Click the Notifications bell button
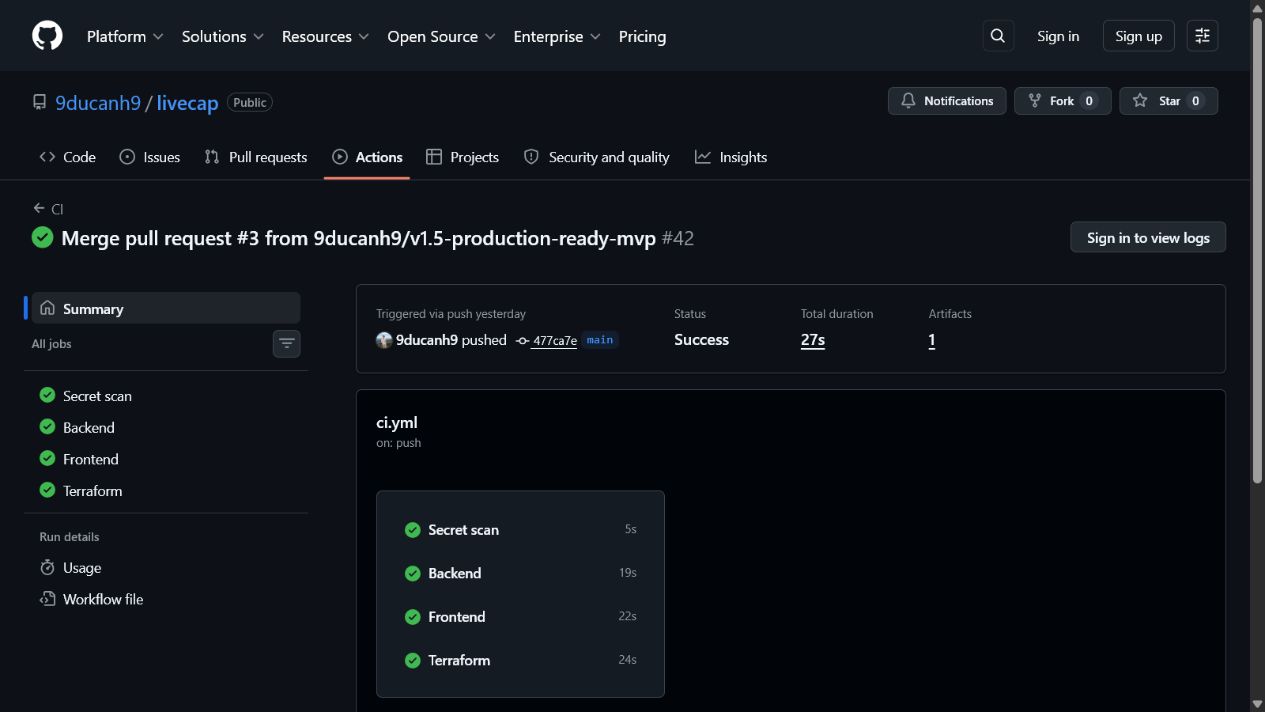1265x712 pixels. (x=947, y=101)
